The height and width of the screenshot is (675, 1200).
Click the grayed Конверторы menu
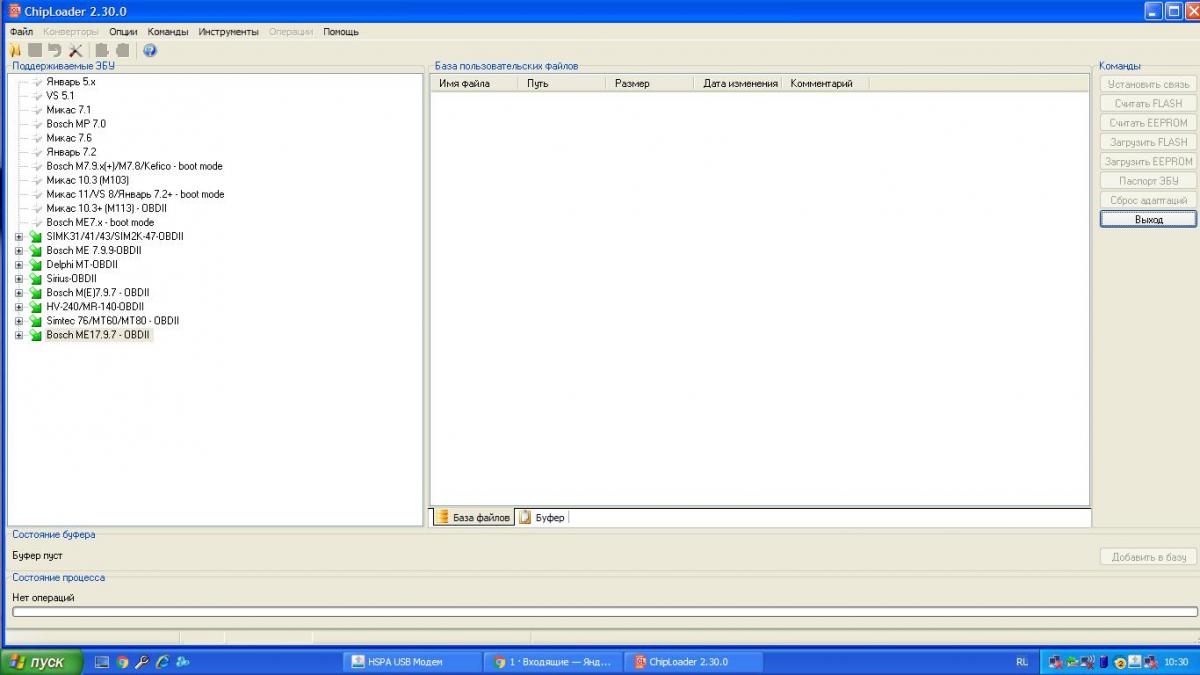(71, 32)
